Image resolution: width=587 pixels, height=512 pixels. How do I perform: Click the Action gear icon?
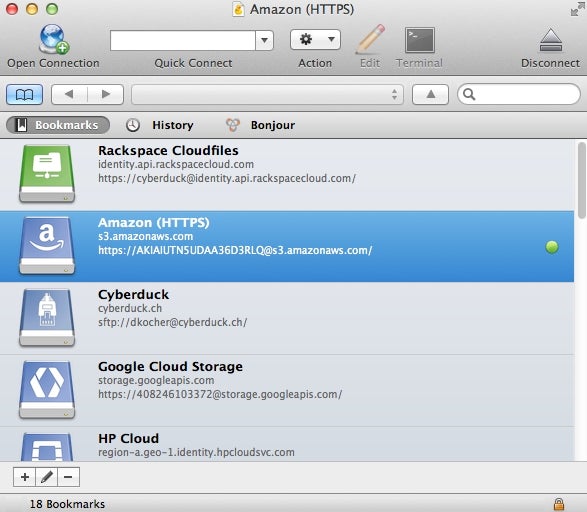pyautogui.click(x=306, y=39)
